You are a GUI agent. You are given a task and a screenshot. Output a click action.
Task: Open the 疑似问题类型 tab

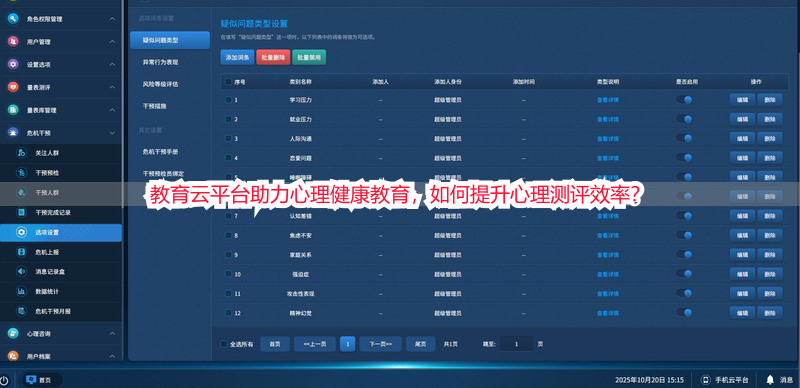point(170,40)
